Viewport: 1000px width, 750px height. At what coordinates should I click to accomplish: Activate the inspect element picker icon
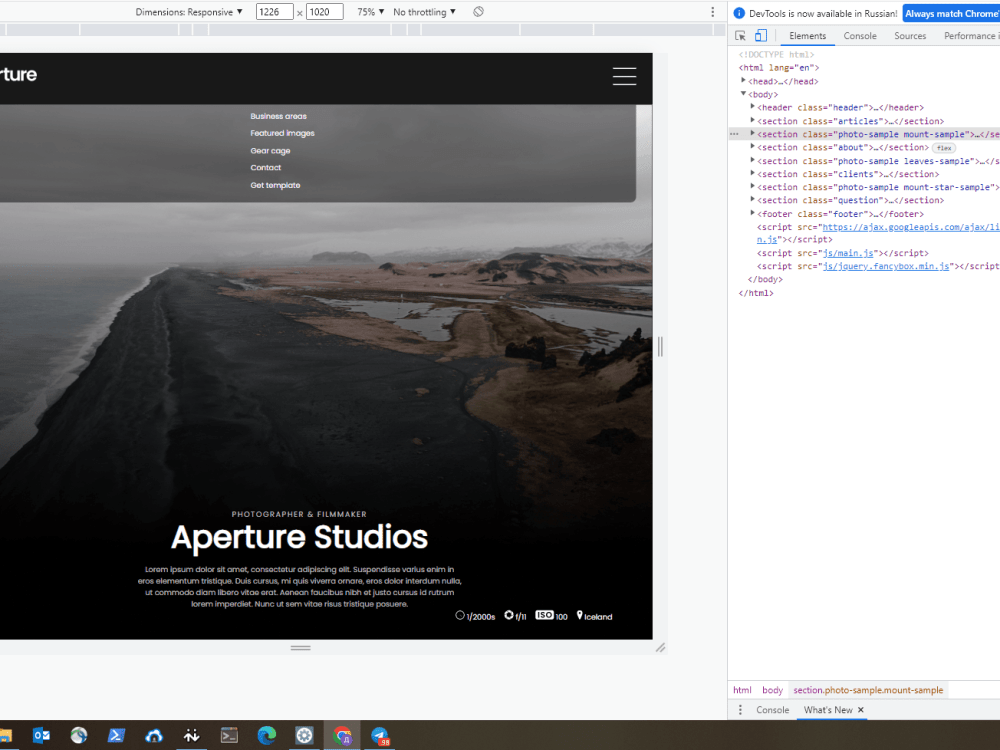click(740, 36)
